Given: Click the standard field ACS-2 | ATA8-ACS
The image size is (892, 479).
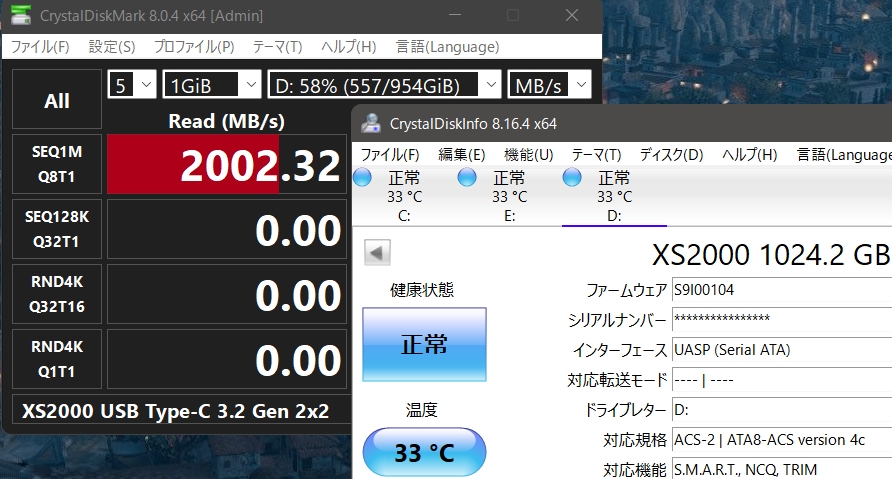Looking at the screenshot, I should [782, 440].
